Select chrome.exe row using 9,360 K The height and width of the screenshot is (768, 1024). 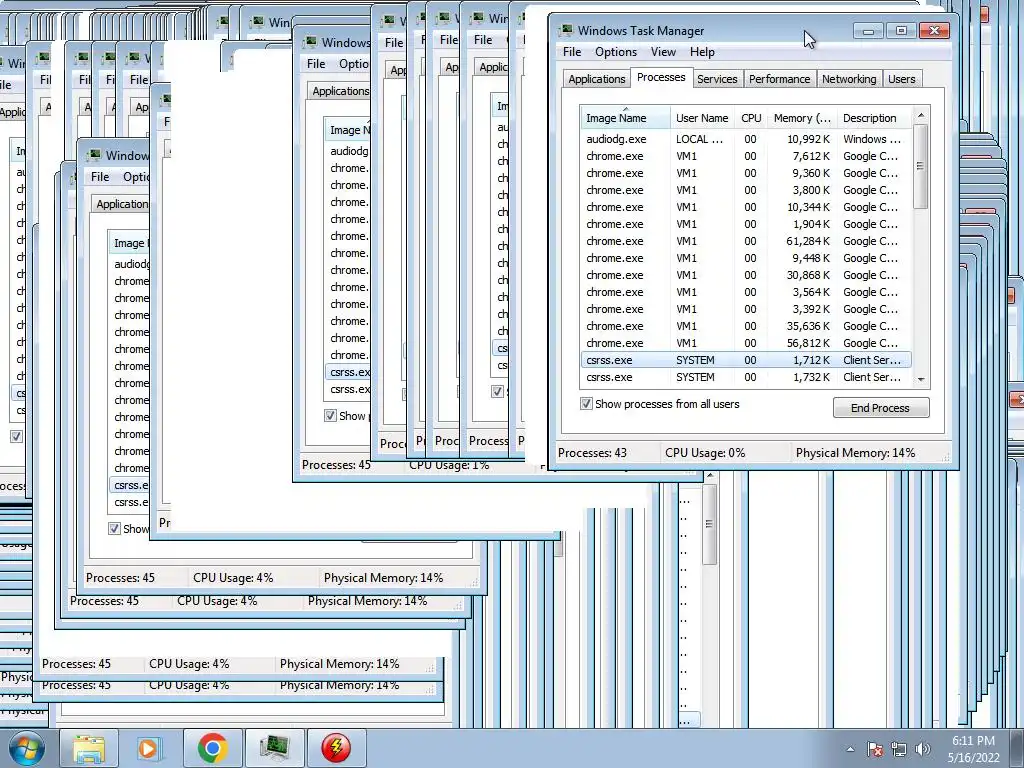coord(746,173)
